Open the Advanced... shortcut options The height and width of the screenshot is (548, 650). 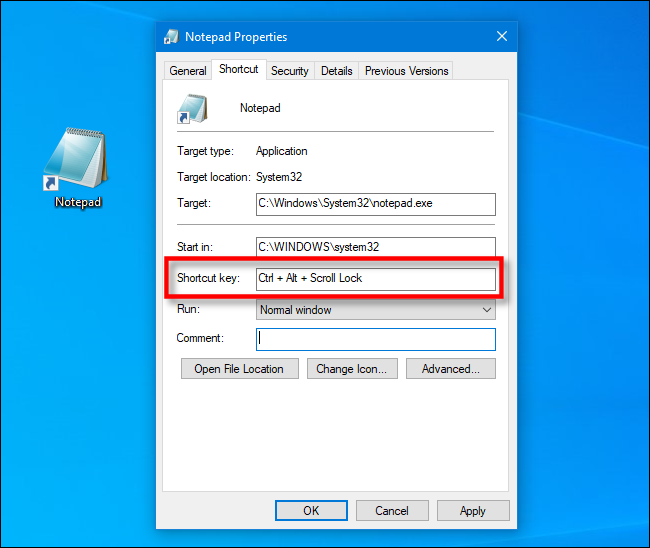point(451,369)
